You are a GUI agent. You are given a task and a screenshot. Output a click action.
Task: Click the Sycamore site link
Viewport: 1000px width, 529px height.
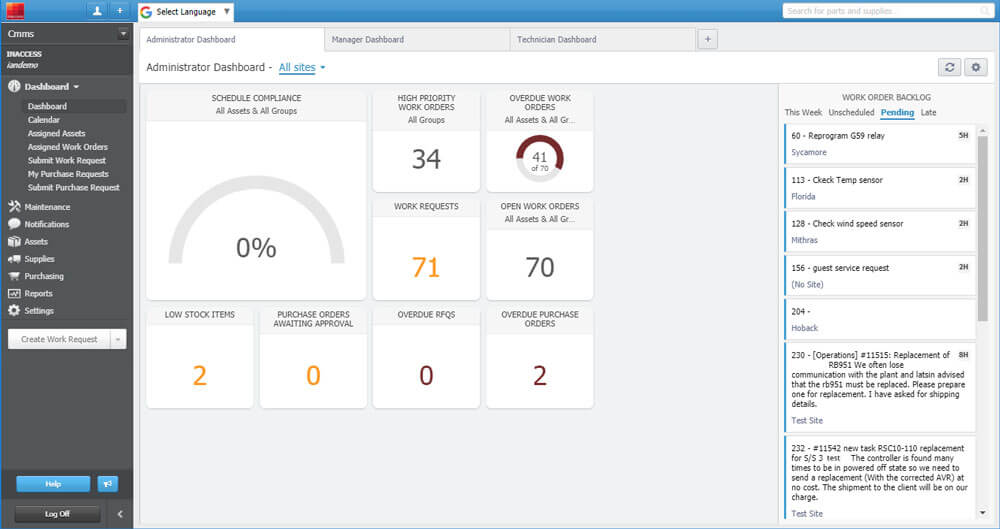[x=809, y=153]
